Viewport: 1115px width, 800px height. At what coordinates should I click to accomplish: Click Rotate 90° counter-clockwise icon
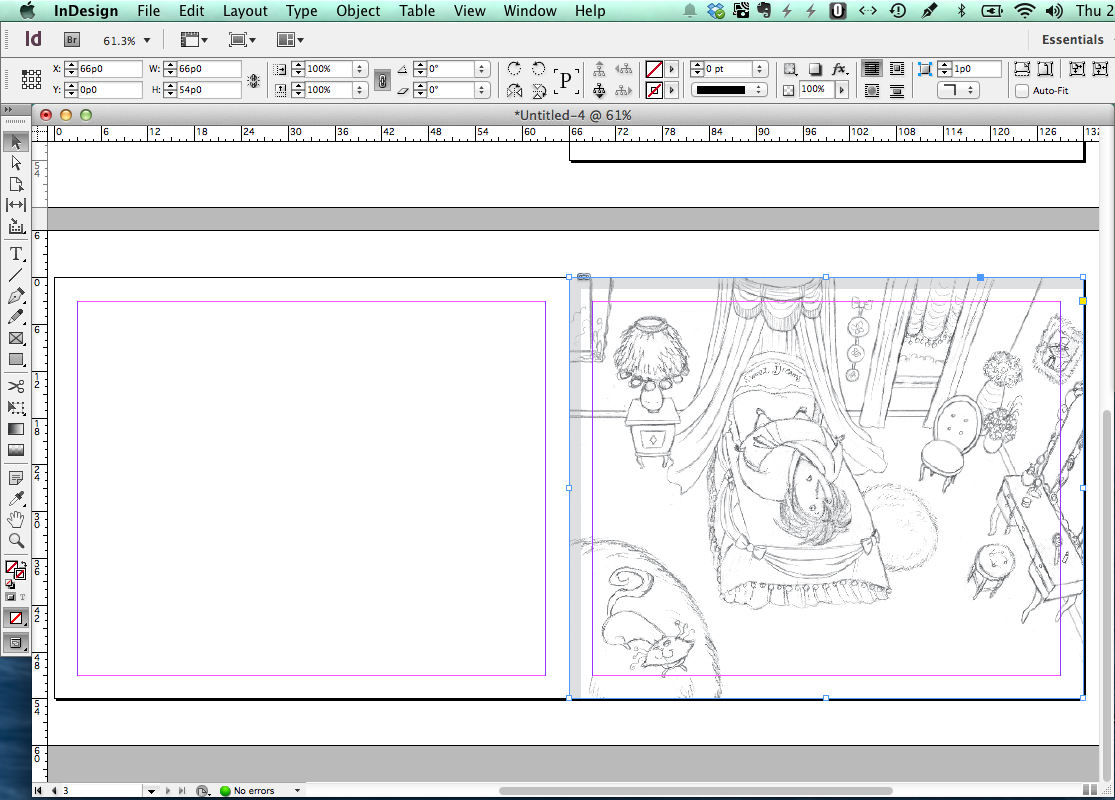539,68
